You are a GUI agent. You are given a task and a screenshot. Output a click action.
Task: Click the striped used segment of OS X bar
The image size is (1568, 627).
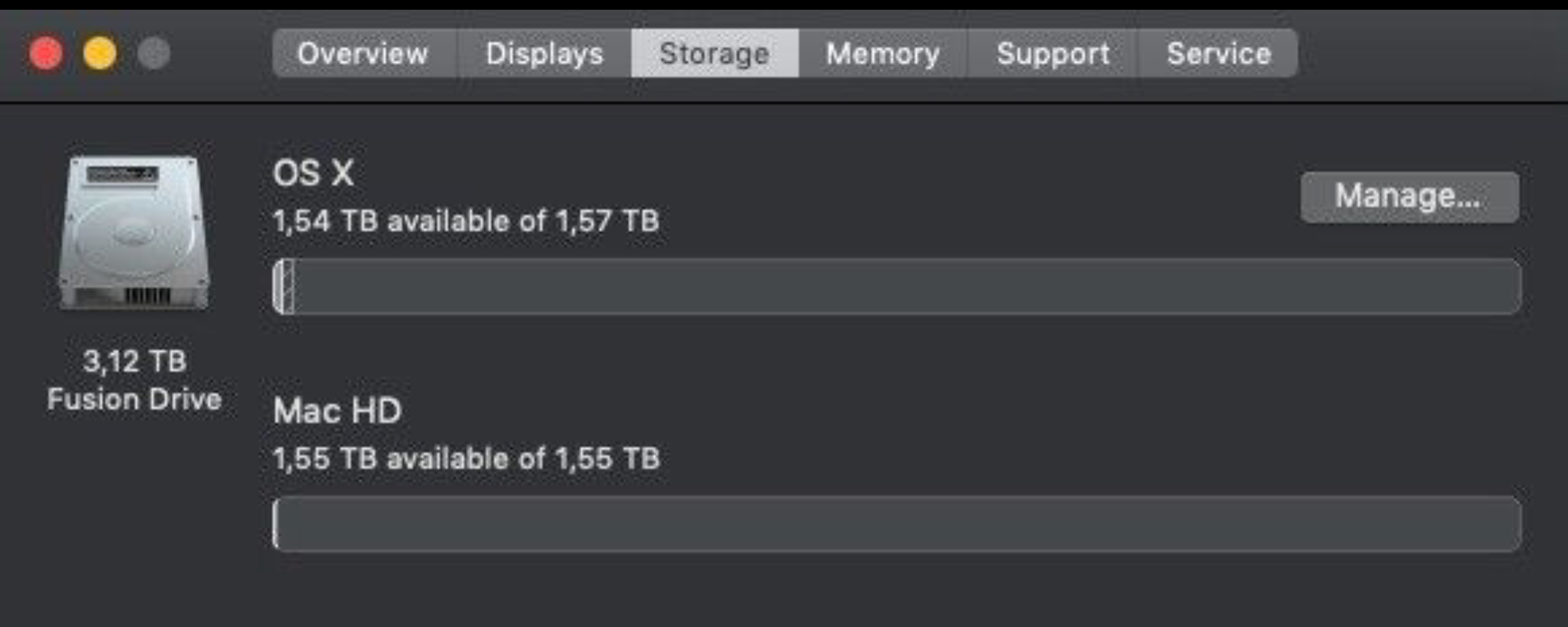[284, 287]
